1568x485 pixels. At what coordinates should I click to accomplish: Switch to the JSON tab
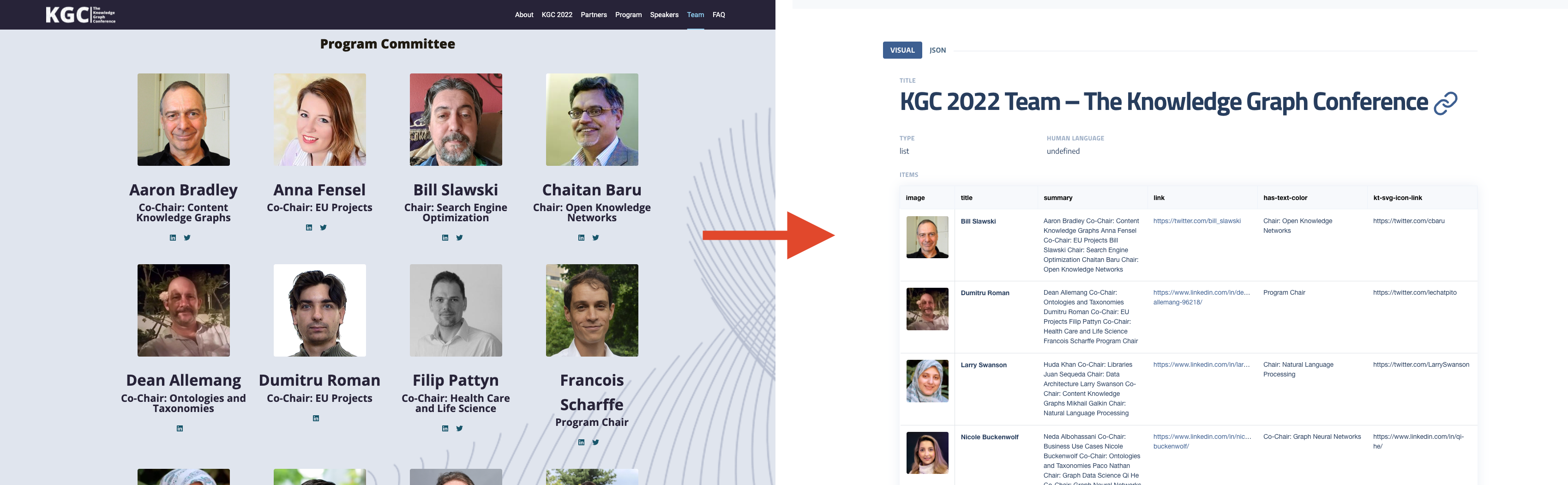937,50
